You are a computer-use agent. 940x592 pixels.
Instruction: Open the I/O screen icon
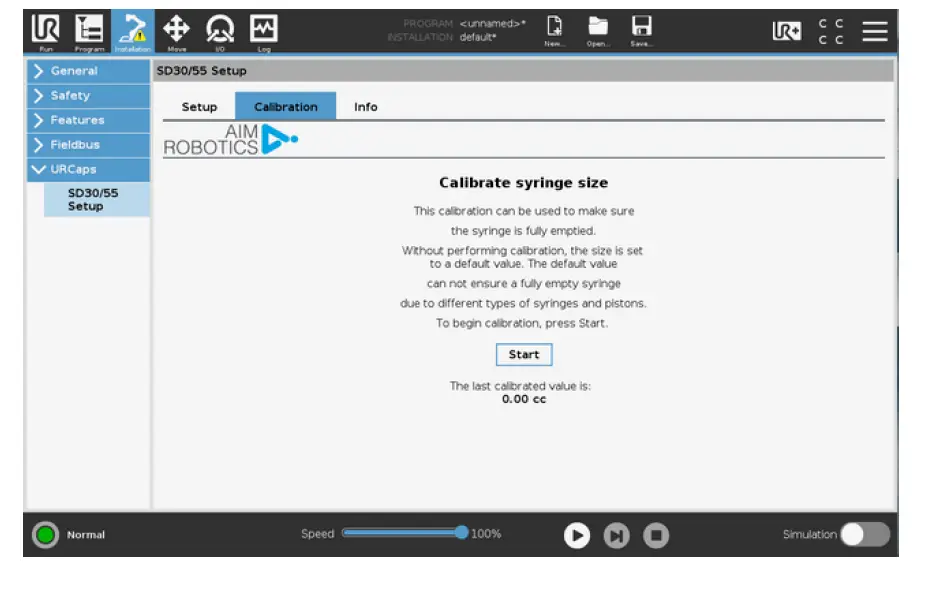pos(220,32)
